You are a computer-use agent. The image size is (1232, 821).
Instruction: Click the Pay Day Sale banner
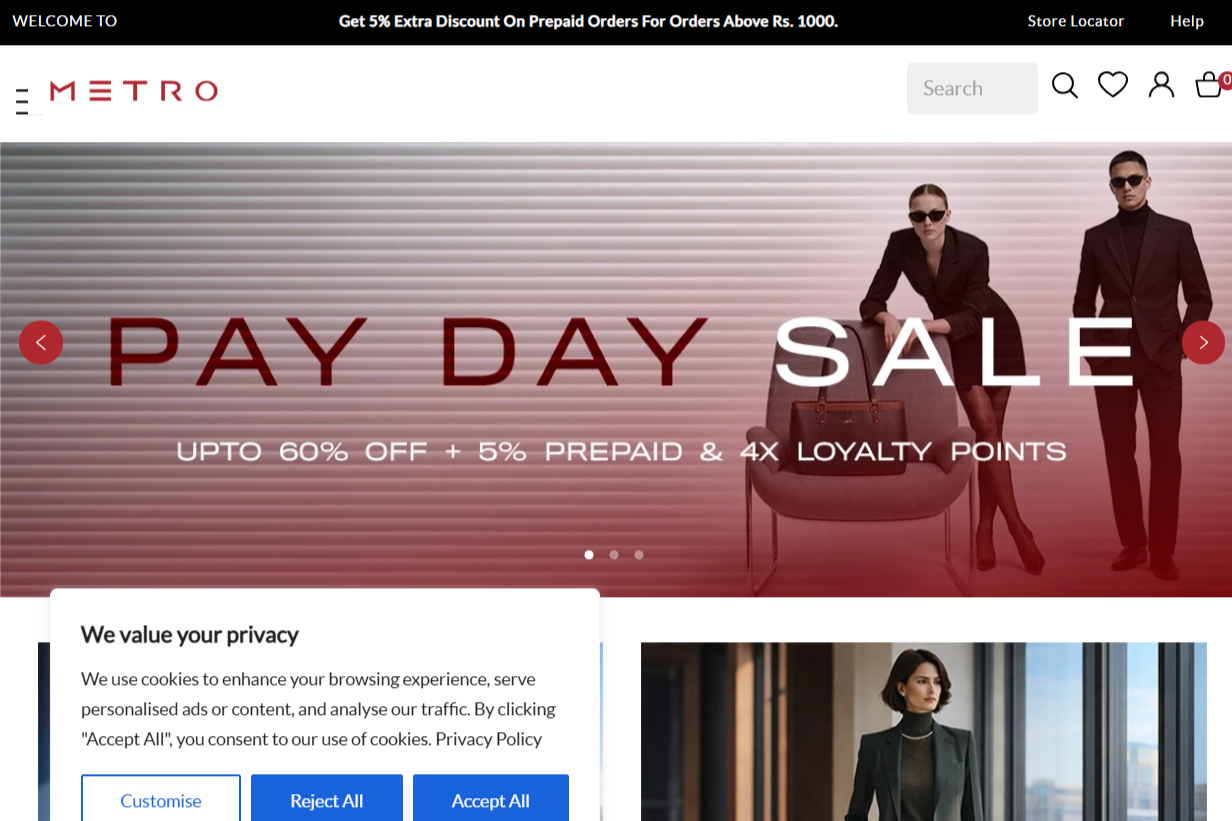point(616,370)
